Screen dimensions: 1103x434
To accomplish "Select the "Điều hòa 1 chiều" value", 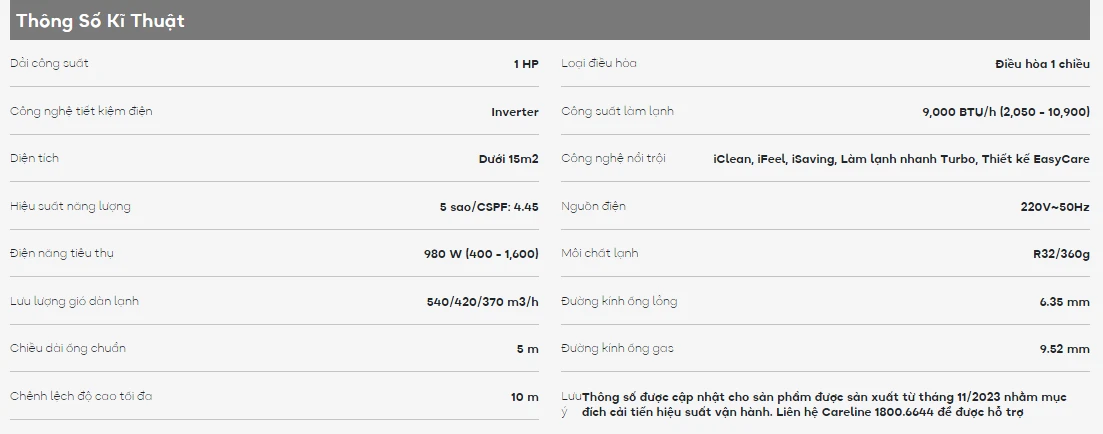I will [x=1042, y=64].
